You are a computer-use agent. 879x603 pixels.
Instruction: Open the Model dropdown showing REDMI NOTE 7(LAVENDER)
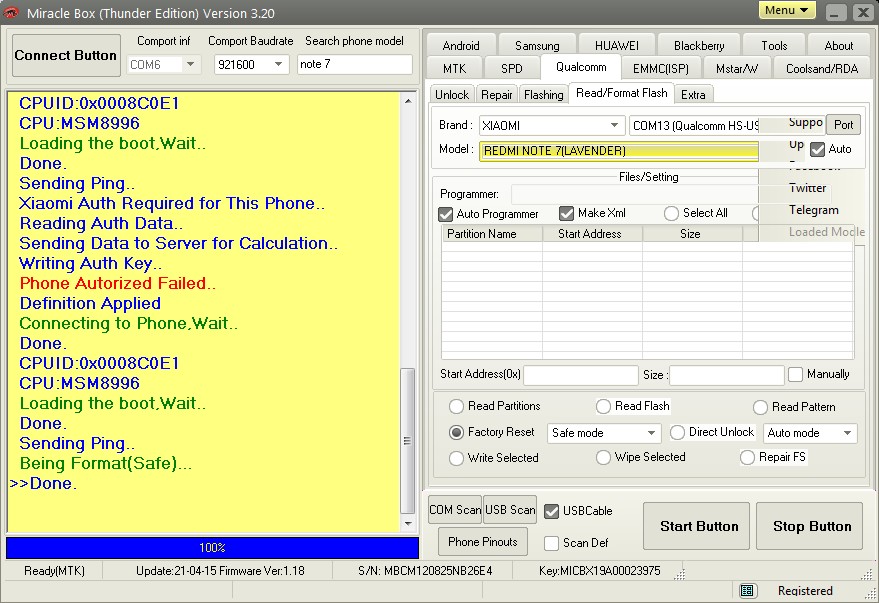click(x=619, y=151)
